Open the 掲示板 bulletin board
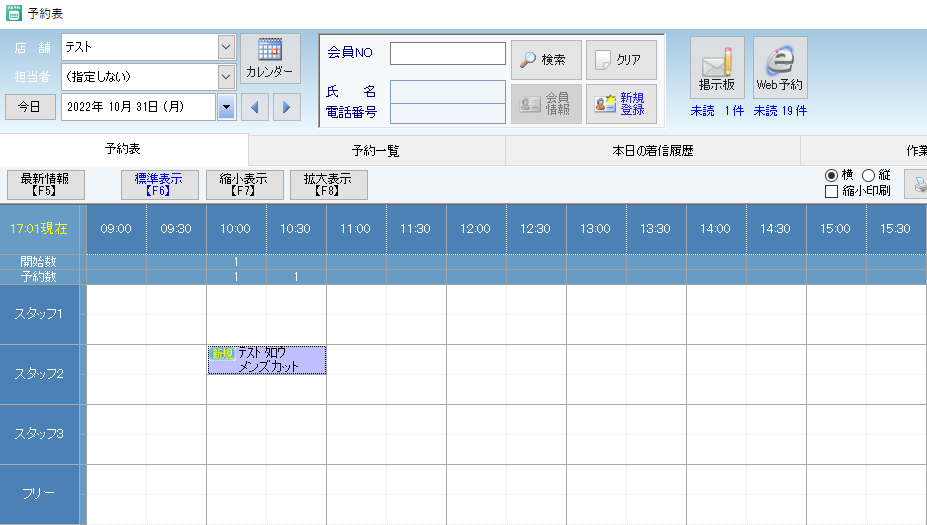 tap(717, 68)
